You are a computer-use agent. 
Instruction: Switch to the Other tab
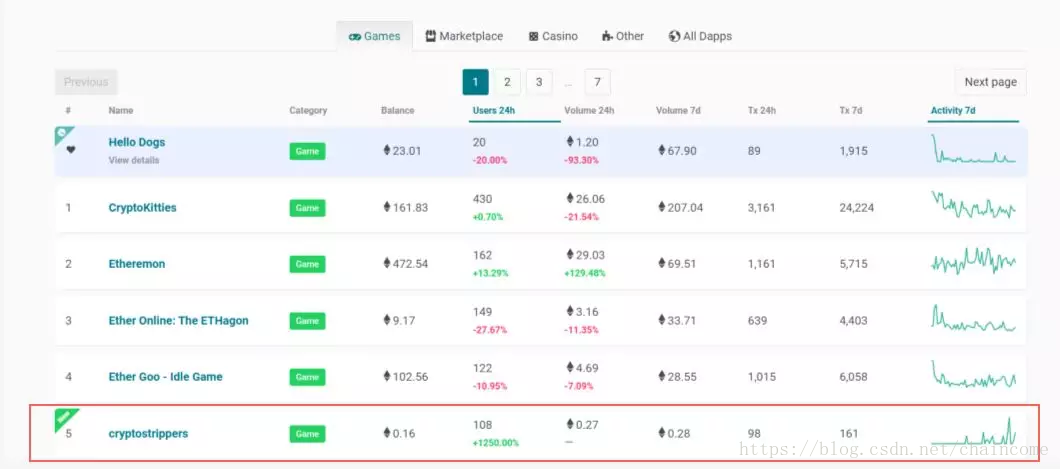623,36
